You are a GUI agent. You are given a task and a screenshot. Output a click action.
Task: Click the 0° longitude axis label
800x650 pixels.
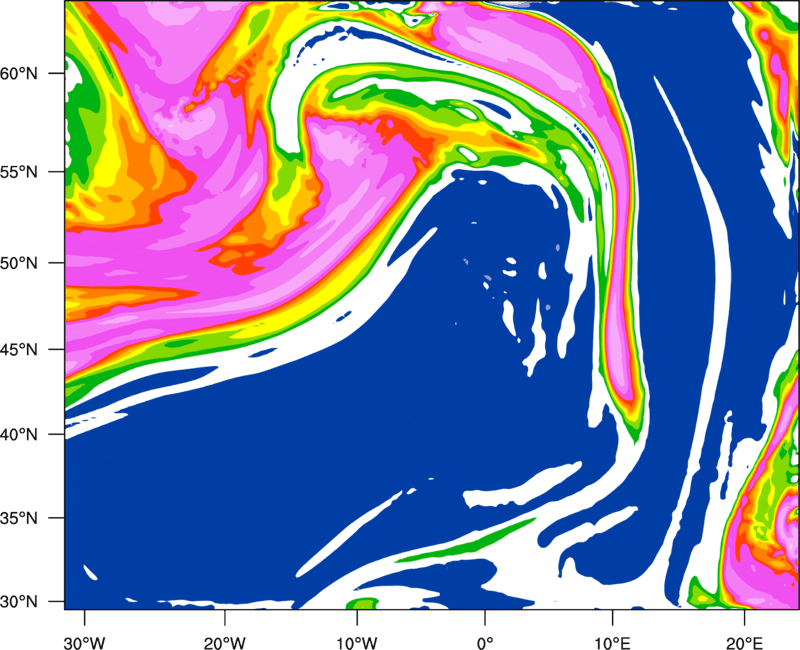coord(484,642)
